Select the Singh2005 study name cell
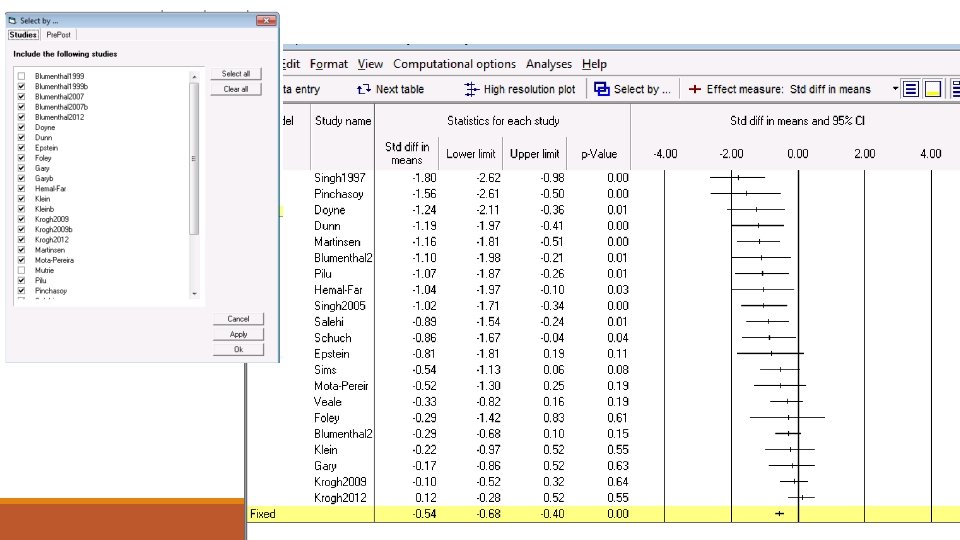This screenshot has width=960, height=540. coord(340,306)
